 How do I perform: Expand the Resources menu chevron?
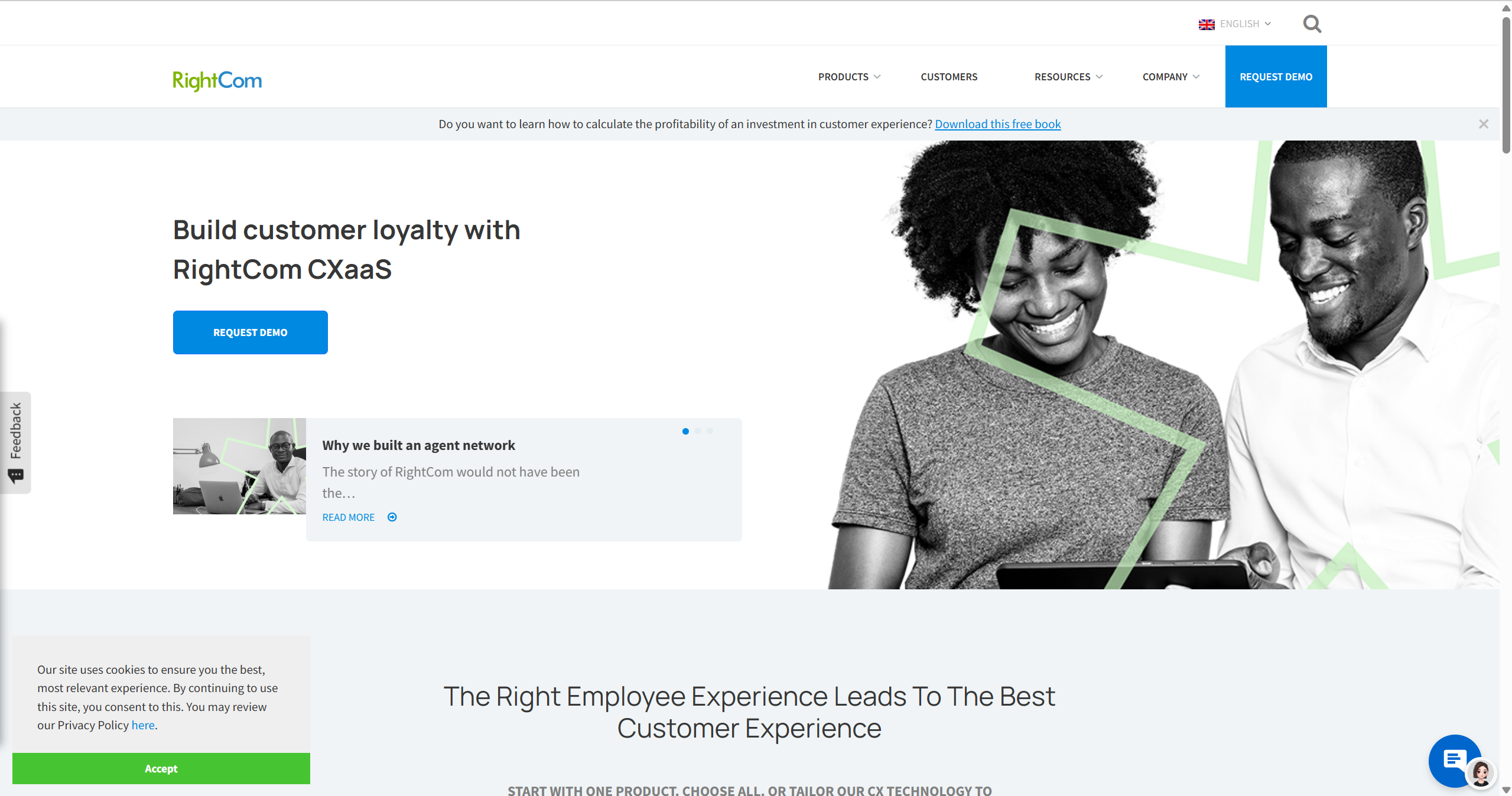(1099, 77)
